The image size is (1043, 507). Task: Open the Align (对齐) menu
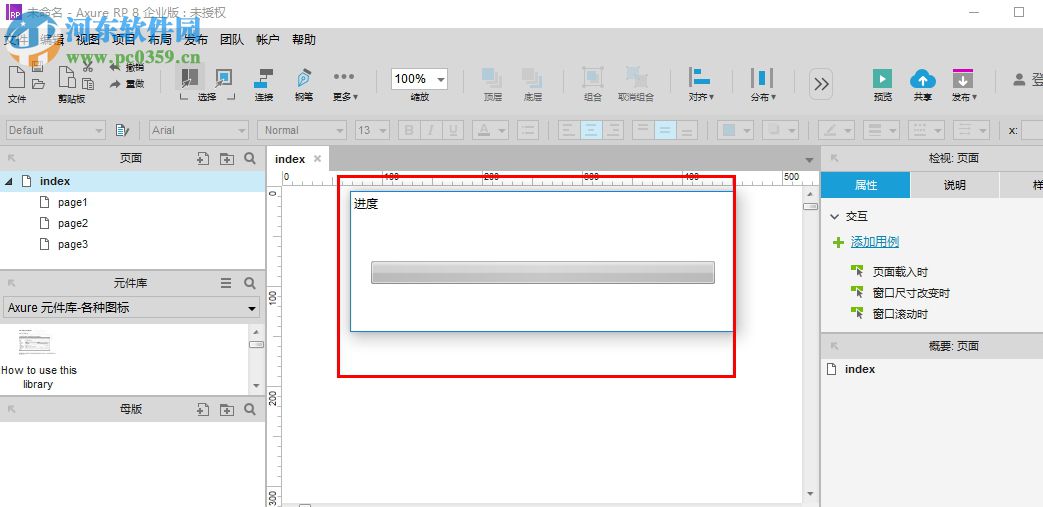click(x=701, y=84)
